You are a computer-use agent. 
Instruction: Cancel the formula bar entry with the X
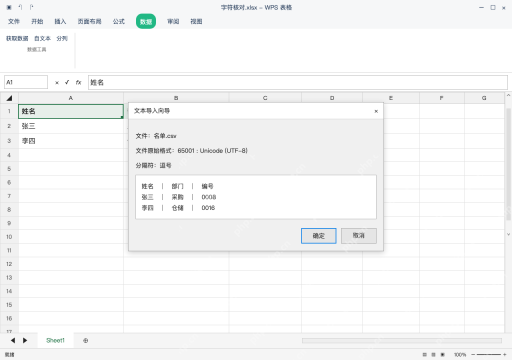57,83
